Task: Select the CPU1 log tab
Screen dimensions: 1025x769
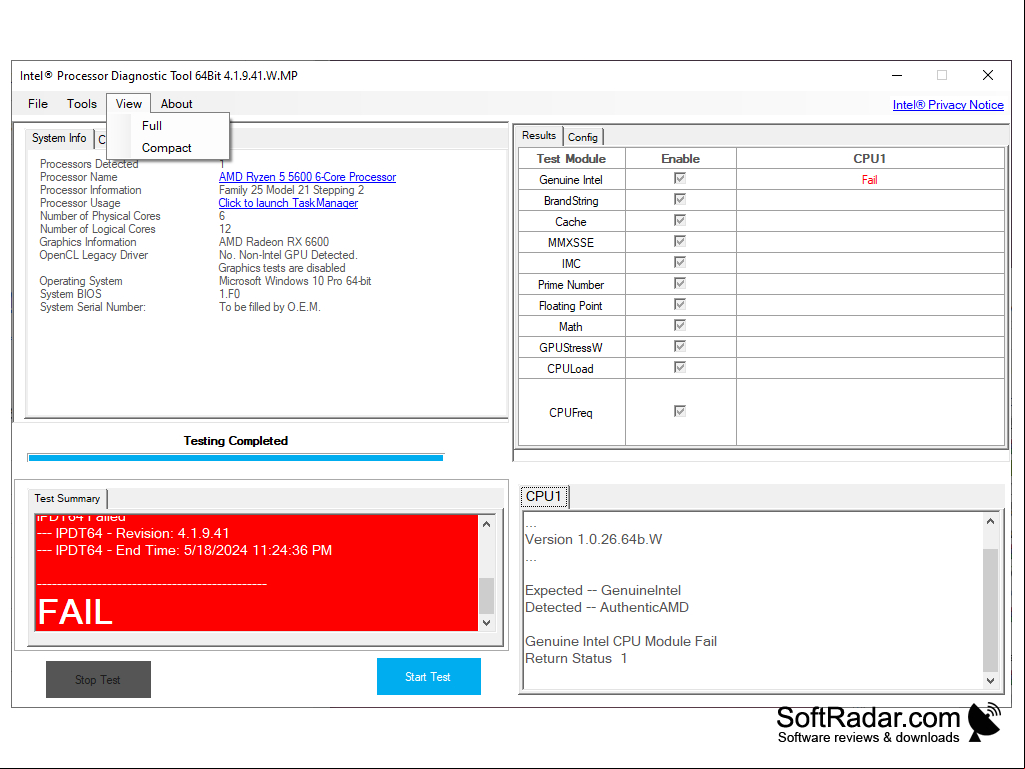Action: coord(544,496)
